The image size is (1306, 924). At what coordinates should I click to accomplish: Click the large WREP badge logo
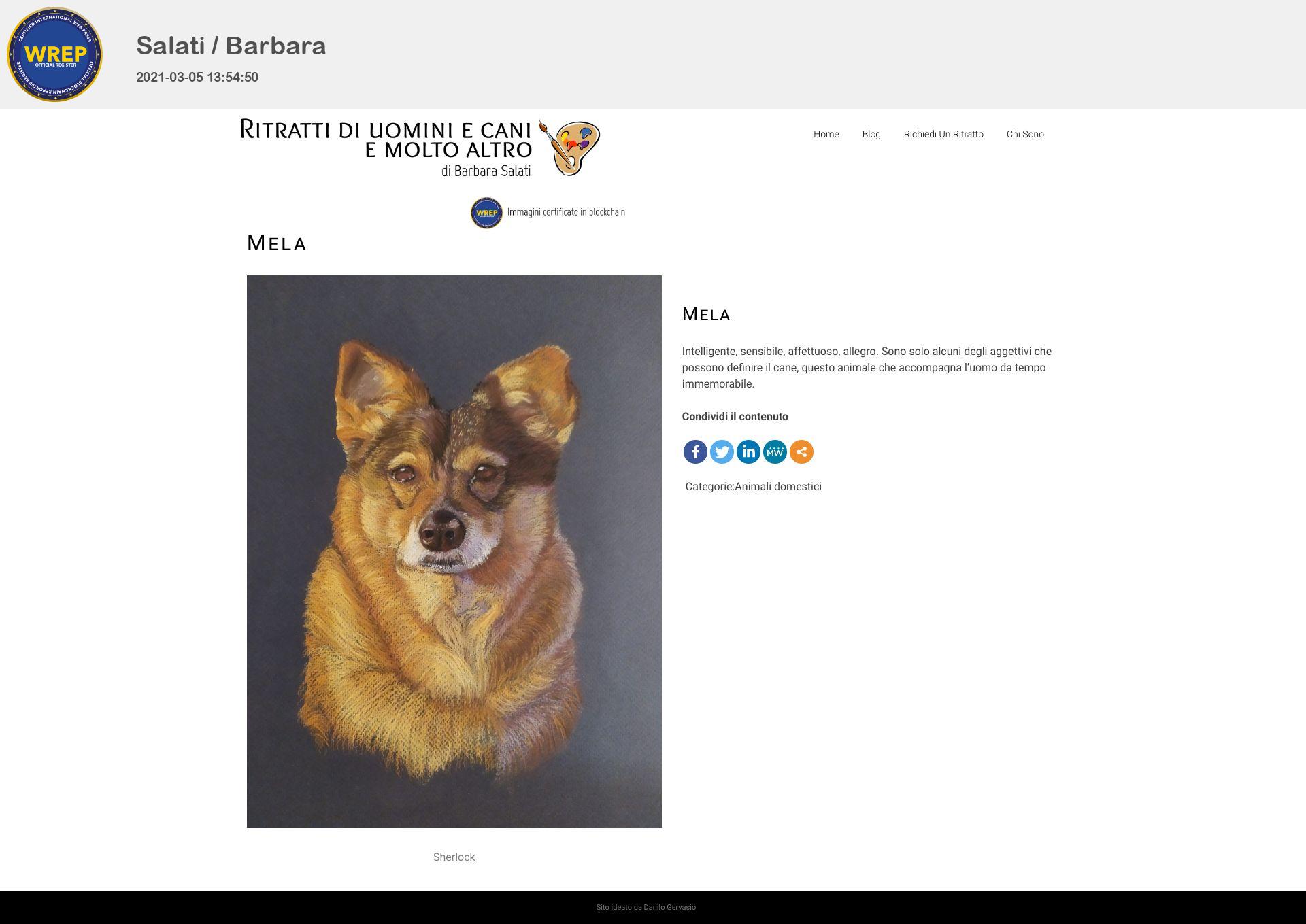[54, 54]
